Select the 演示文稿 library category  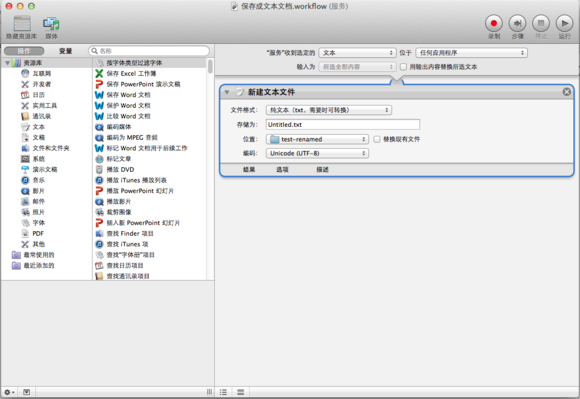pyautogui.click(x=39, y=169)
